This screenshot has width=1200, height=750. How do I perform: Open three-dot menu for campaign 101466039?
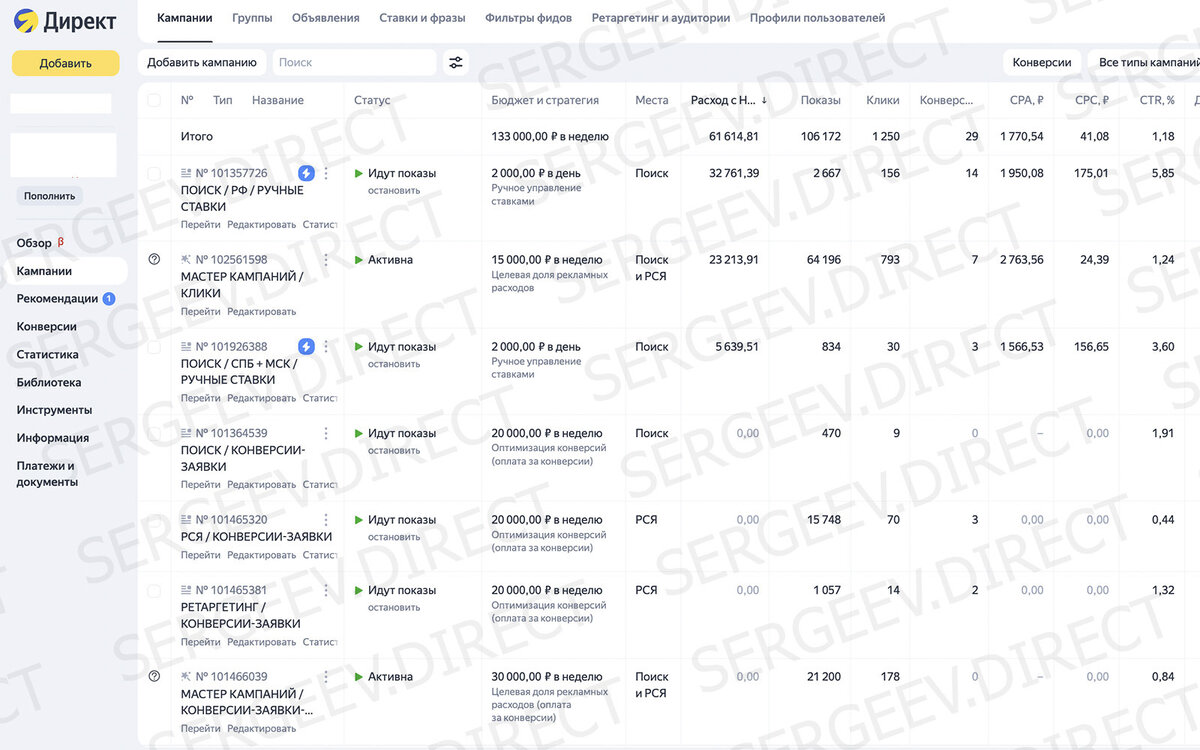pyautogui.click(x=326, y=677)
